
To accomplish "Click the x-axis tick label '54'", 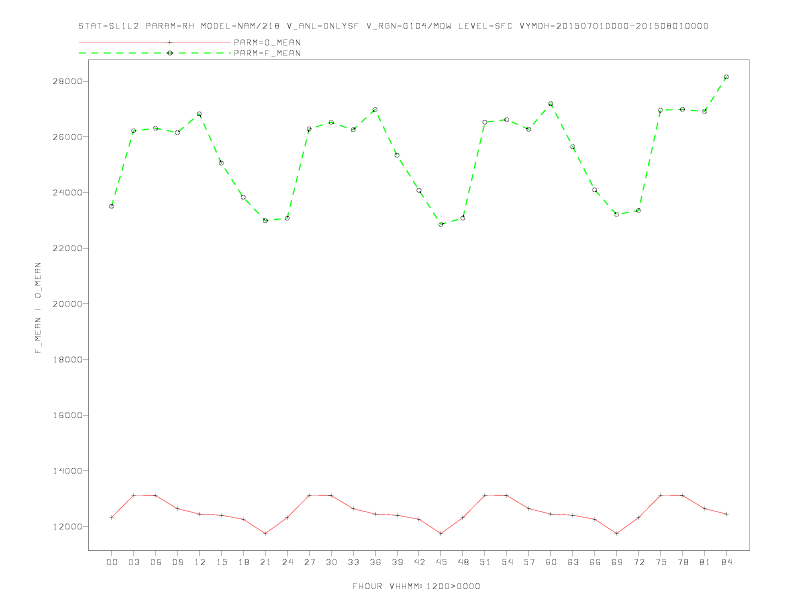I will click(507, 562).
